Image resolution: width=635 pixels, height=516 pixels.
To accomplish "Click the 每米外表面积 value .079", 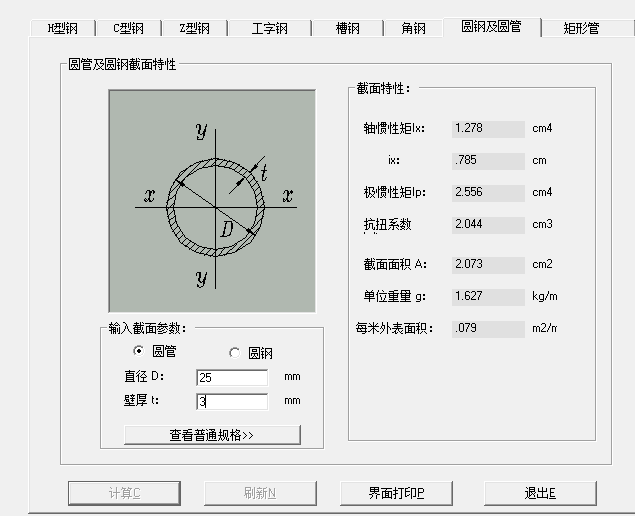I will tap(488, 329).
